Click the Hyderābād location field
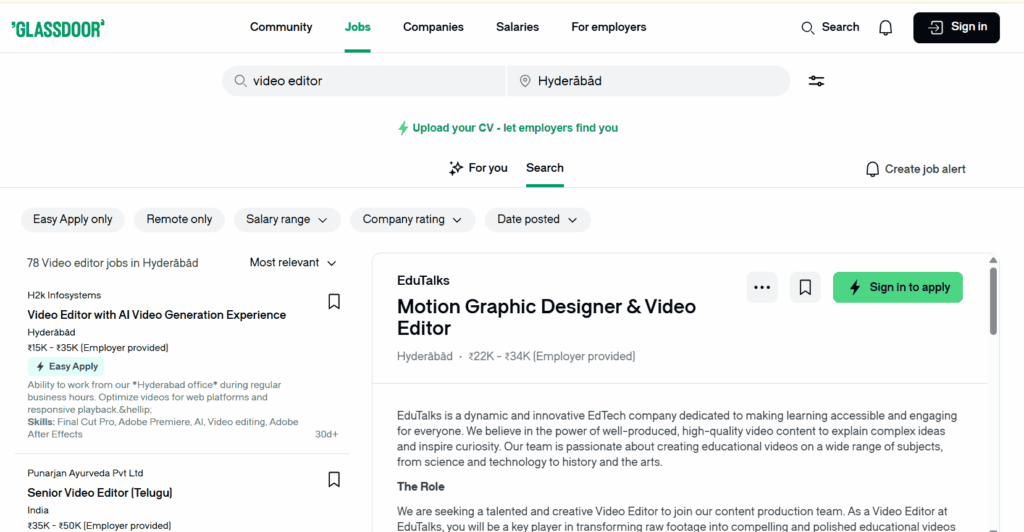 tap(648, 81)
